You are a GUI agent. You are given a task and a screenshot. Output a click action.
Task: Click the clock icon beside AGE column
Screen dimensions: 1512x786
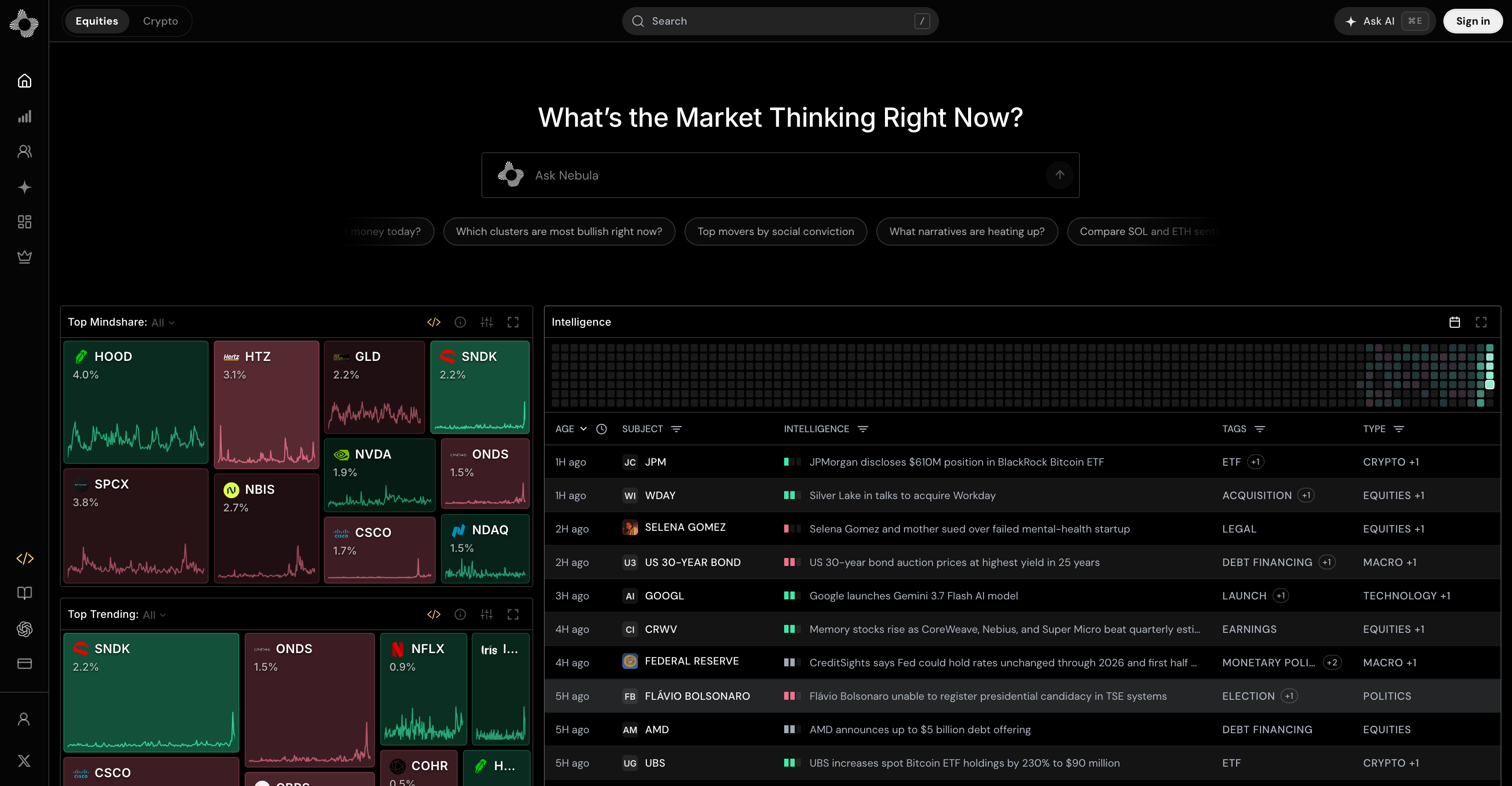pos(601,429)
